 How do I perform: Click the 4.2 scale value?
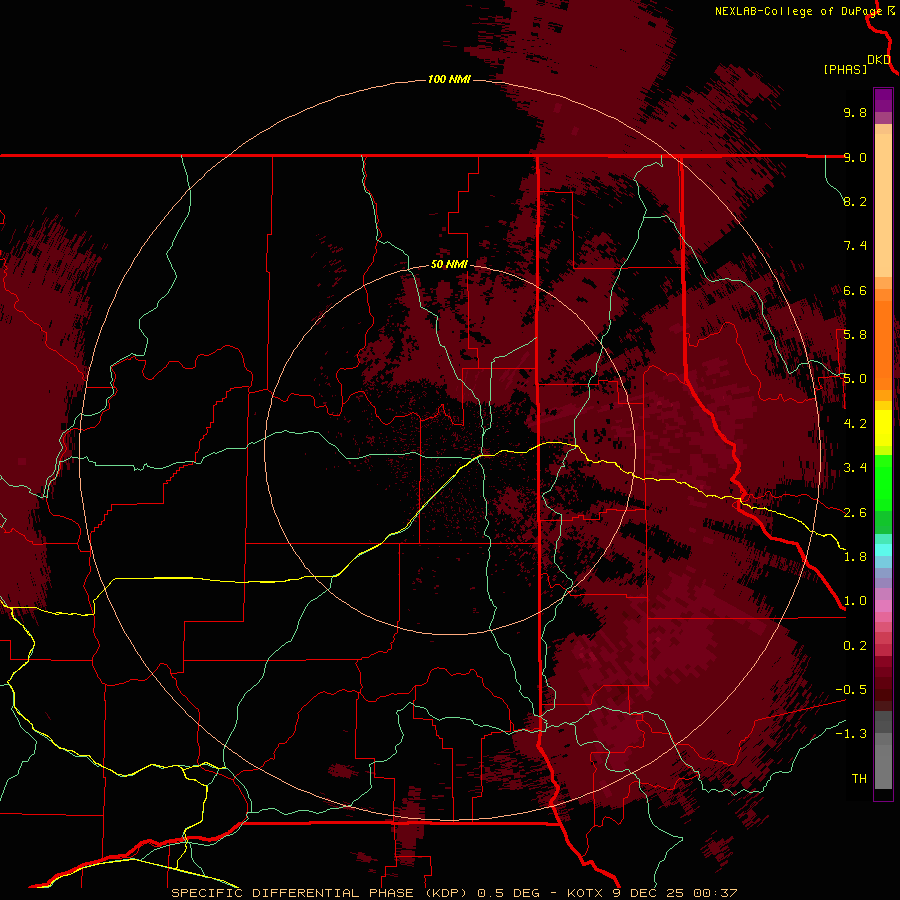click(x=855, y=424)
